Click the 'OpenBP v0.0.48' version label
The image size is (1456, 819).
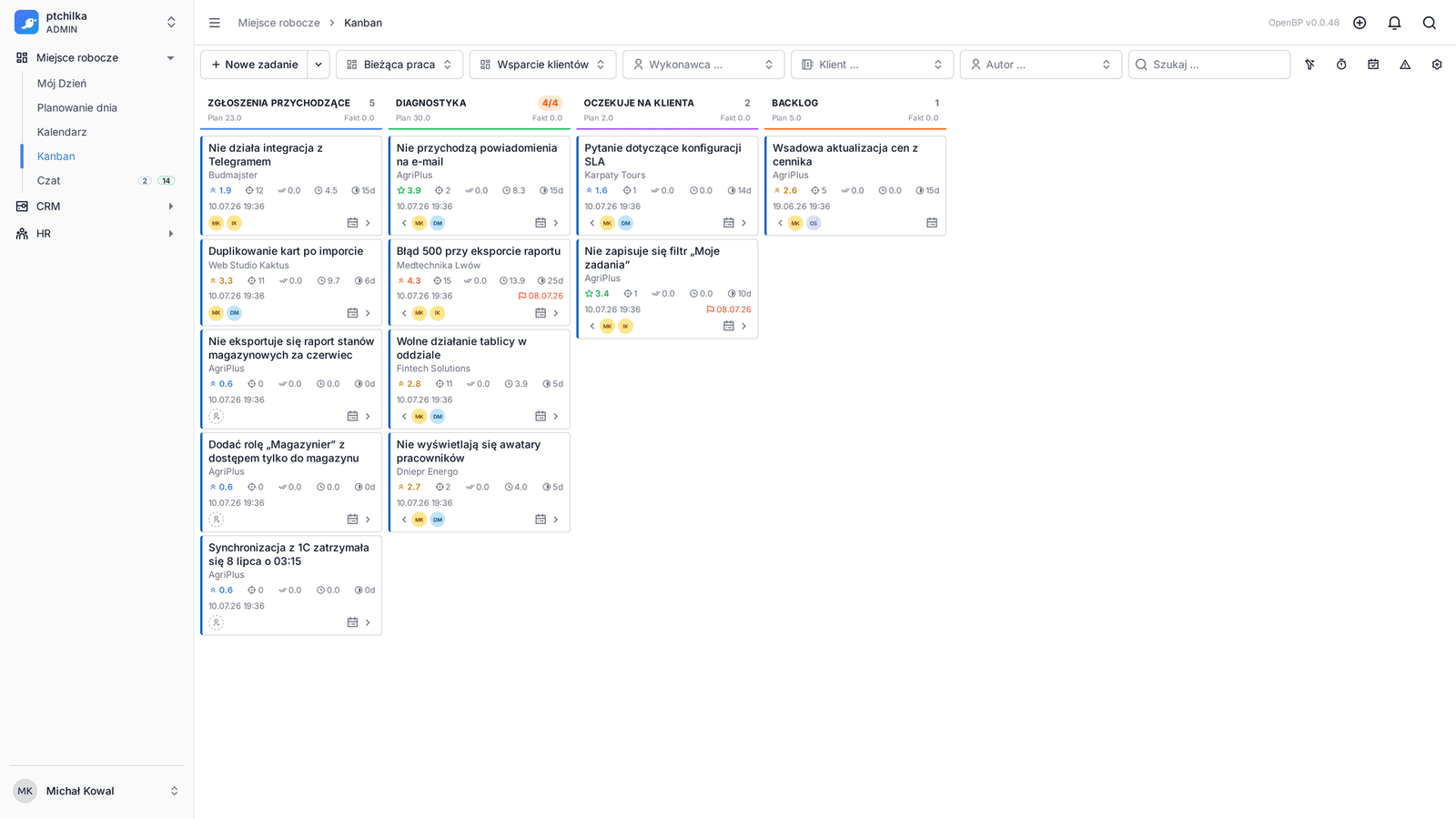(1304, 23)
